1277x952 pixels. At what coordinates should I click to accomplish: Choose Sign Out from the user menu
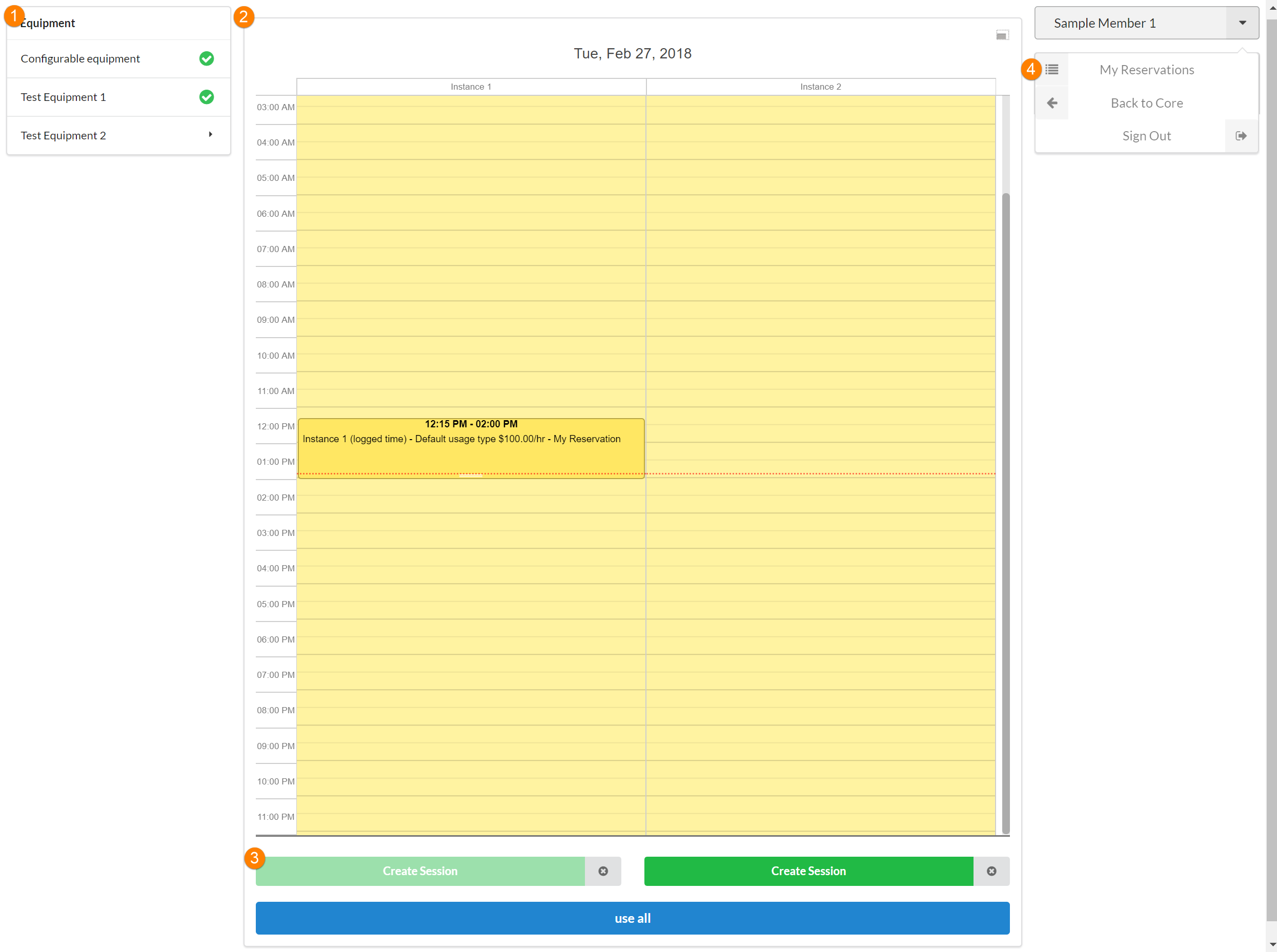pyautogui.click(x=1146, y=136)
